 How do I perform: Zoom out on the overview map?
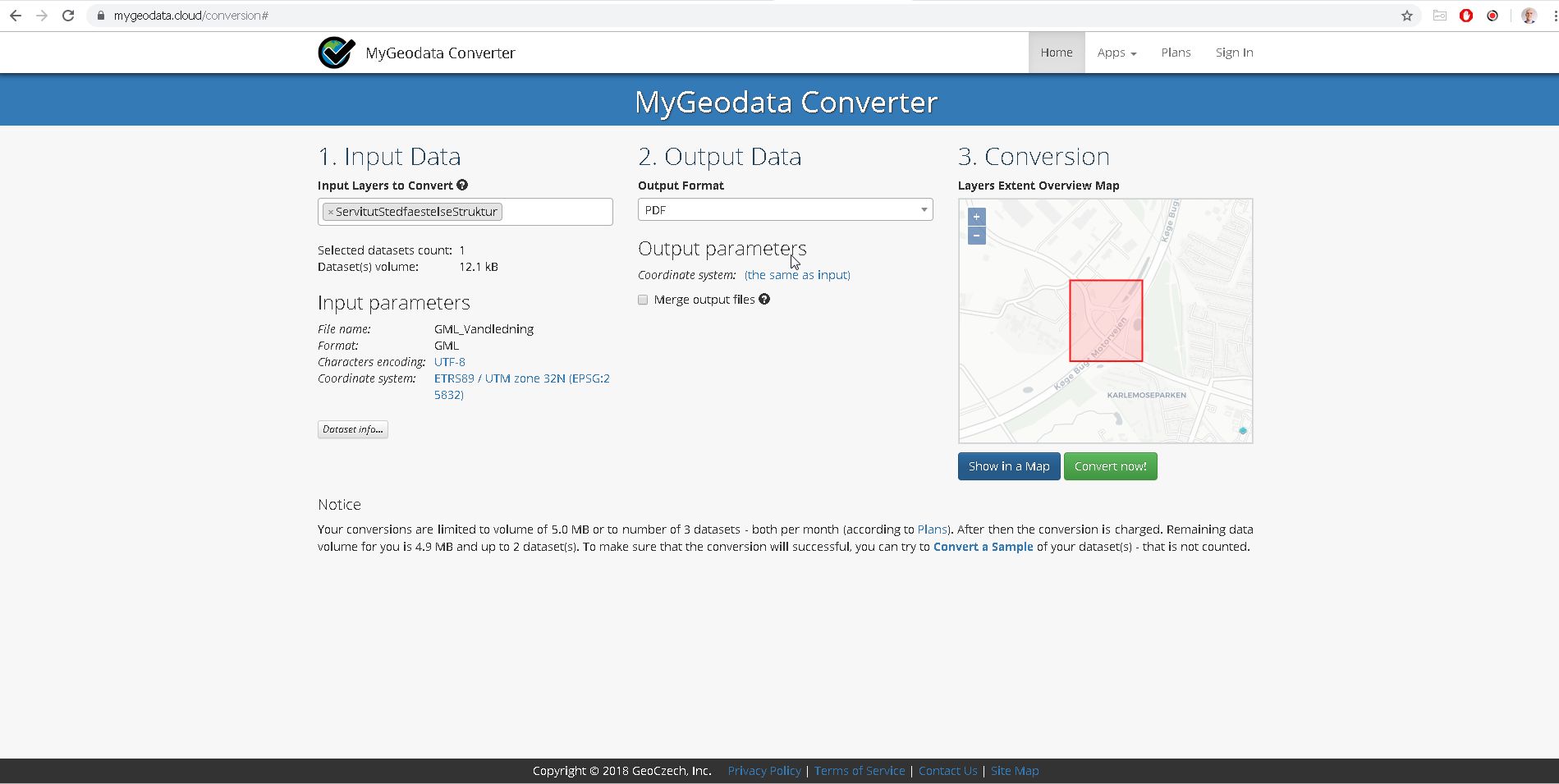(976, 236)
